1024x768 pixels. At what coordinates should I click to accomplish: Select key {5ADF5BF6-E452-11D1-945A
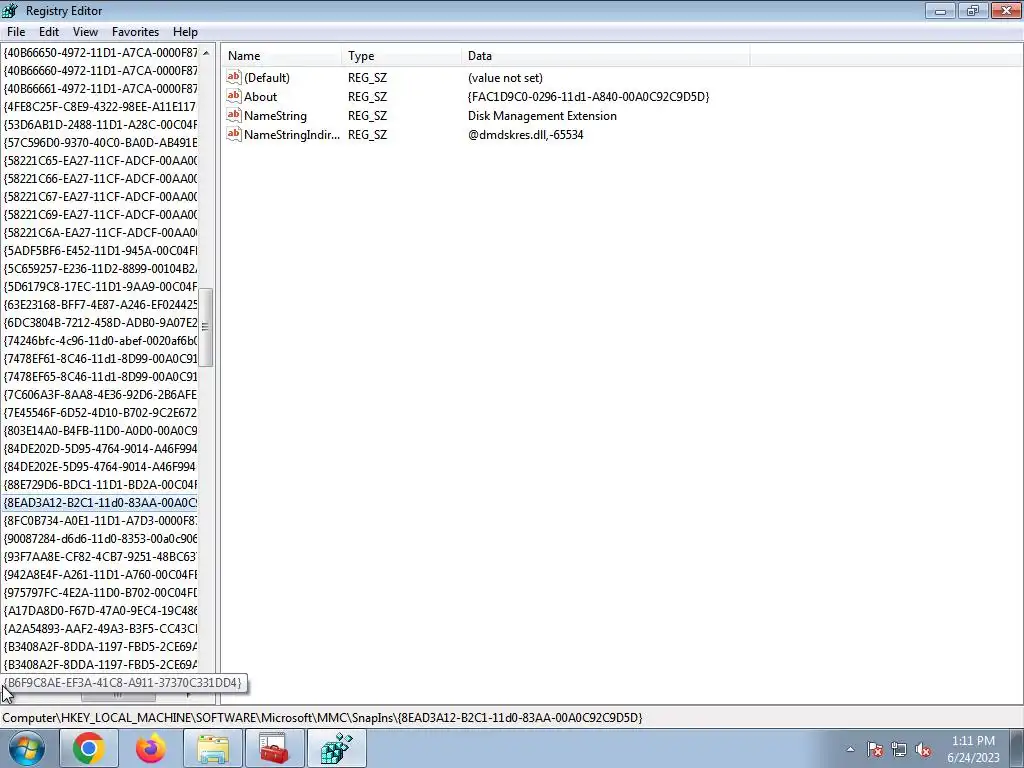click(x=100, y=250)
